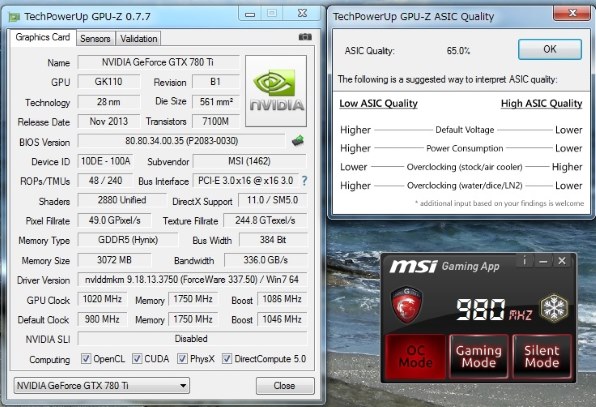
Task: Click the NVIDIA SLI field showing Disabled
Action: (192, 339)
